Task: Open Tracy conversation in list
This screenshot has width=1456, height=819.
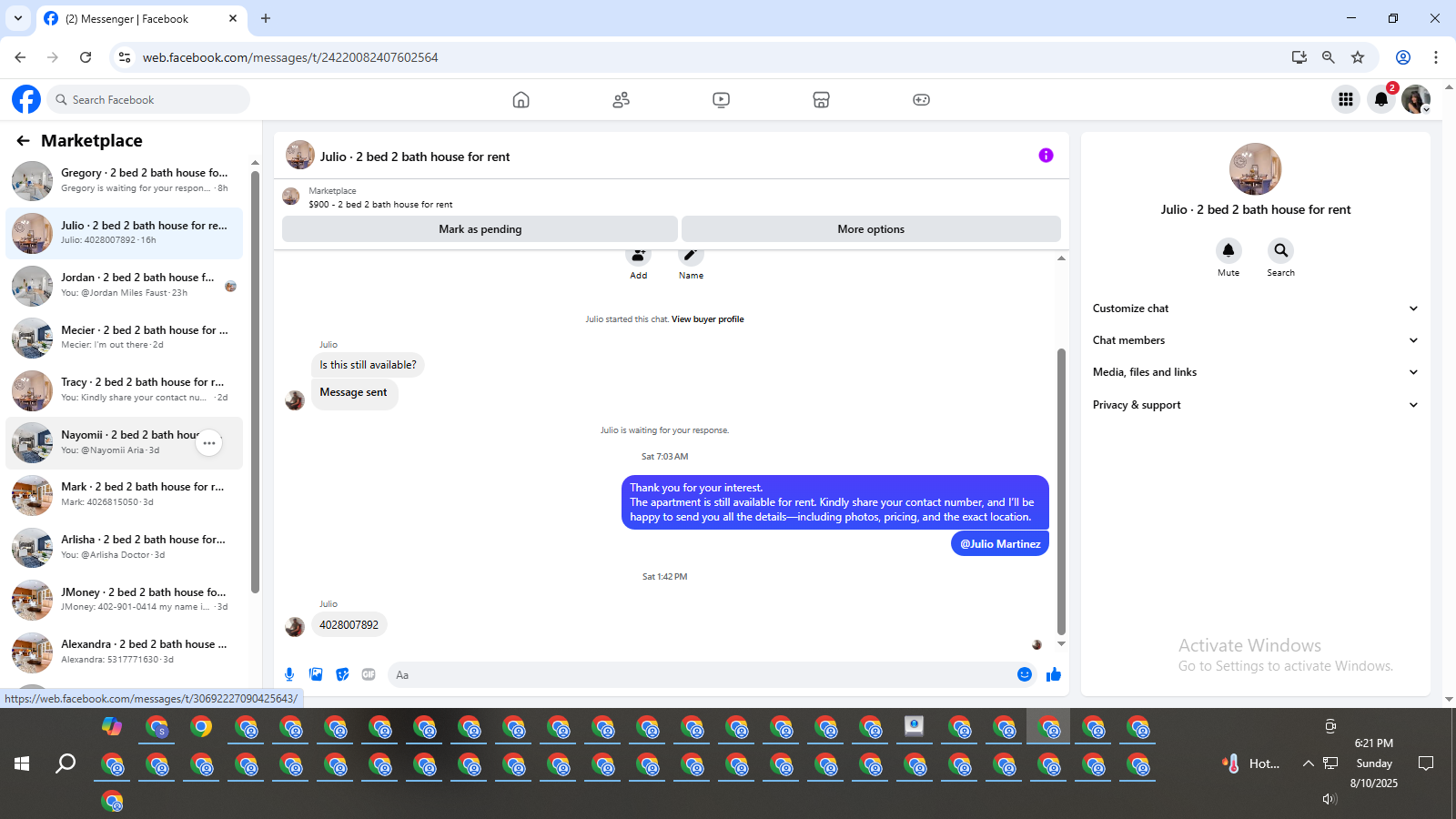Action: click(x=125, y=389)
